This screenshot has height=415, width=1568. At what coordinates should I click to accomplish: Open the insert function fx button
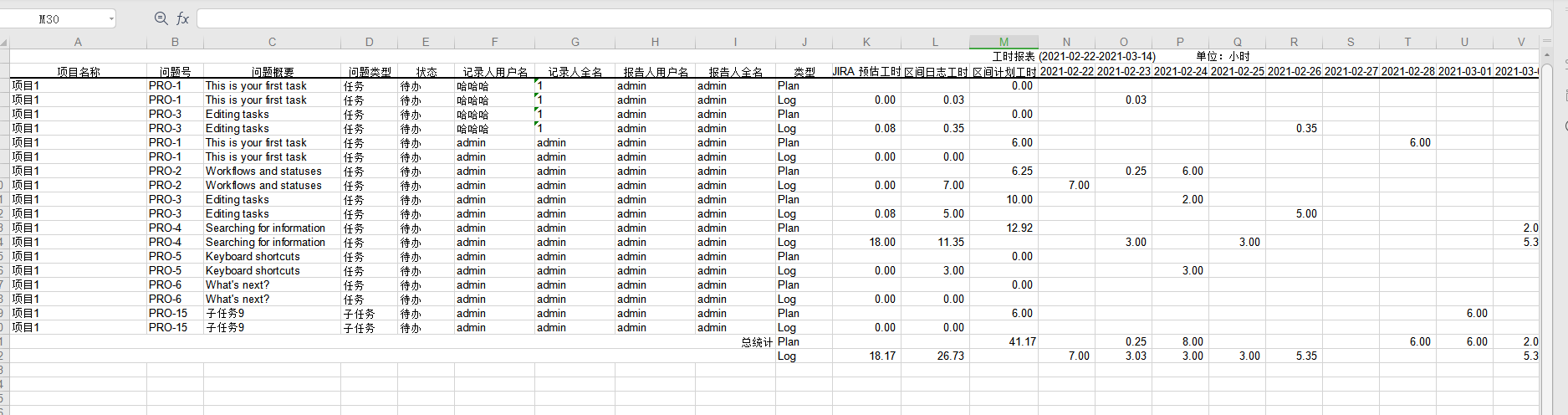(x=182, y=18)
